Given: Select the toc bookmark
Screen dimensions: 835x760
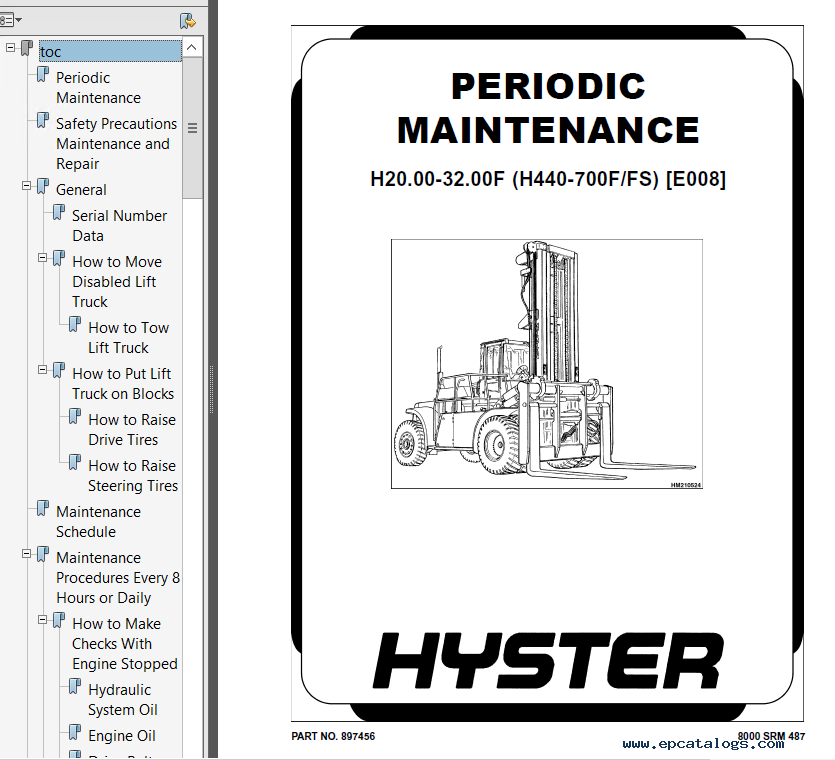Looking at the screenshot, I should (110, 52).
